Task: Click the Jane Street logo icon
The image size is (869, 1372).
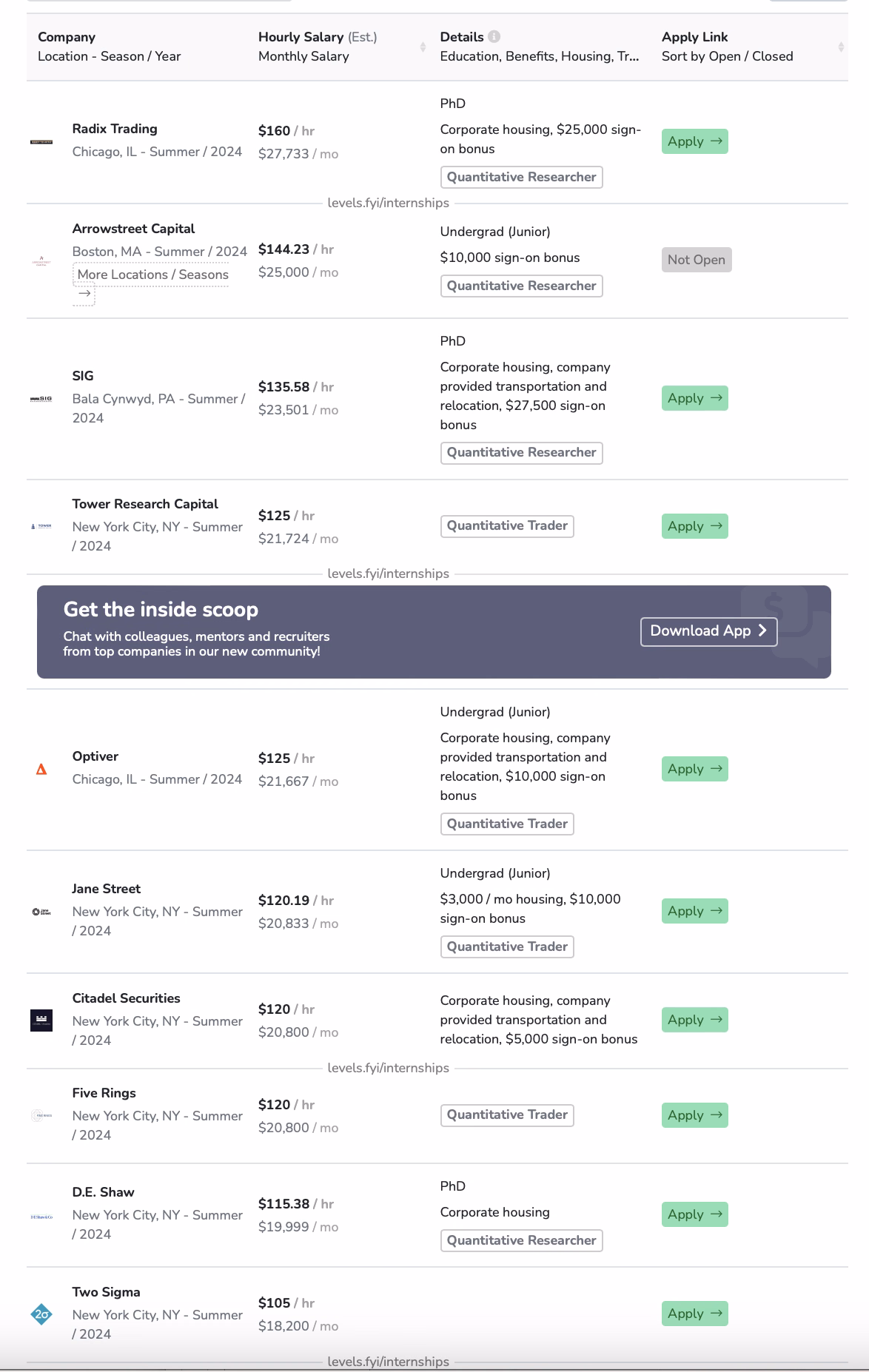Action: coord(41,912)
